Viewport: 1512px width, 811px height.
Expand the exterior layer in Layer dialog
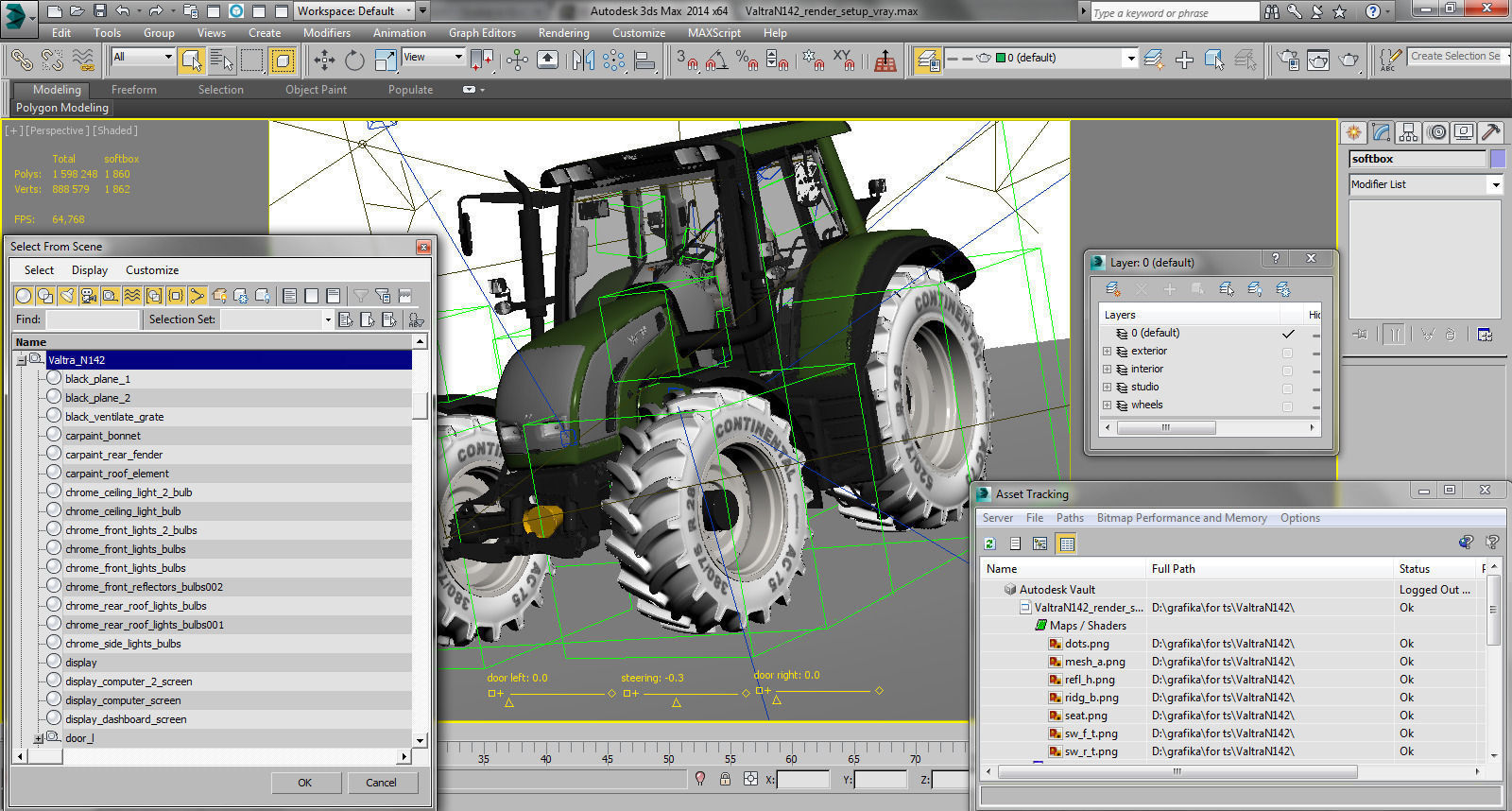pyautogui.click(x=1107, y=352)
